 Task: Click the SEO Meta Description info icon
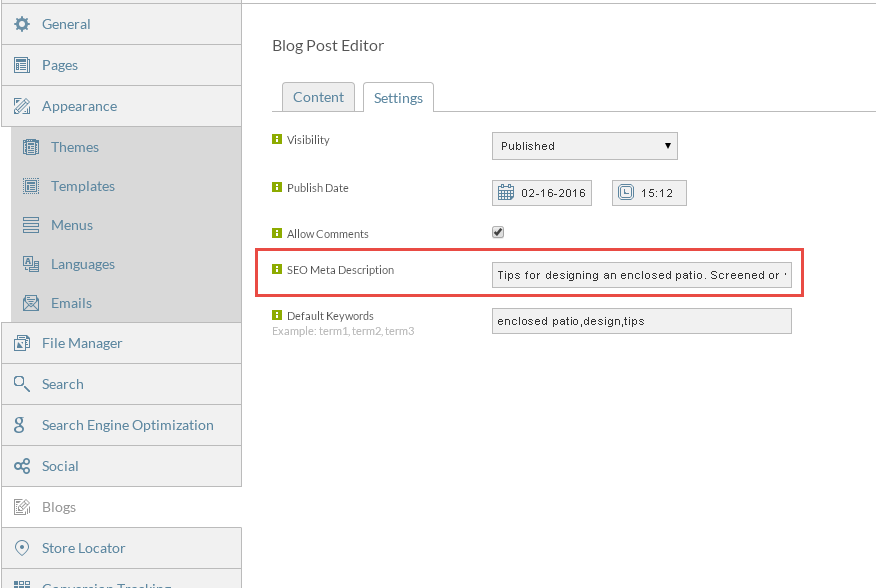point(277,269)
